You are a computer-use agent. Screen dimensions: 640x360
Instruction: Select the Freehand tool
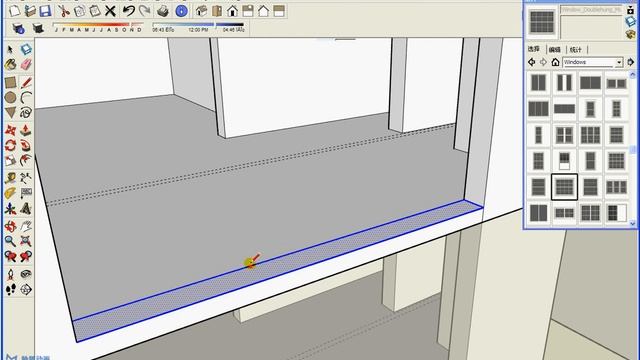tap(26, 113)
